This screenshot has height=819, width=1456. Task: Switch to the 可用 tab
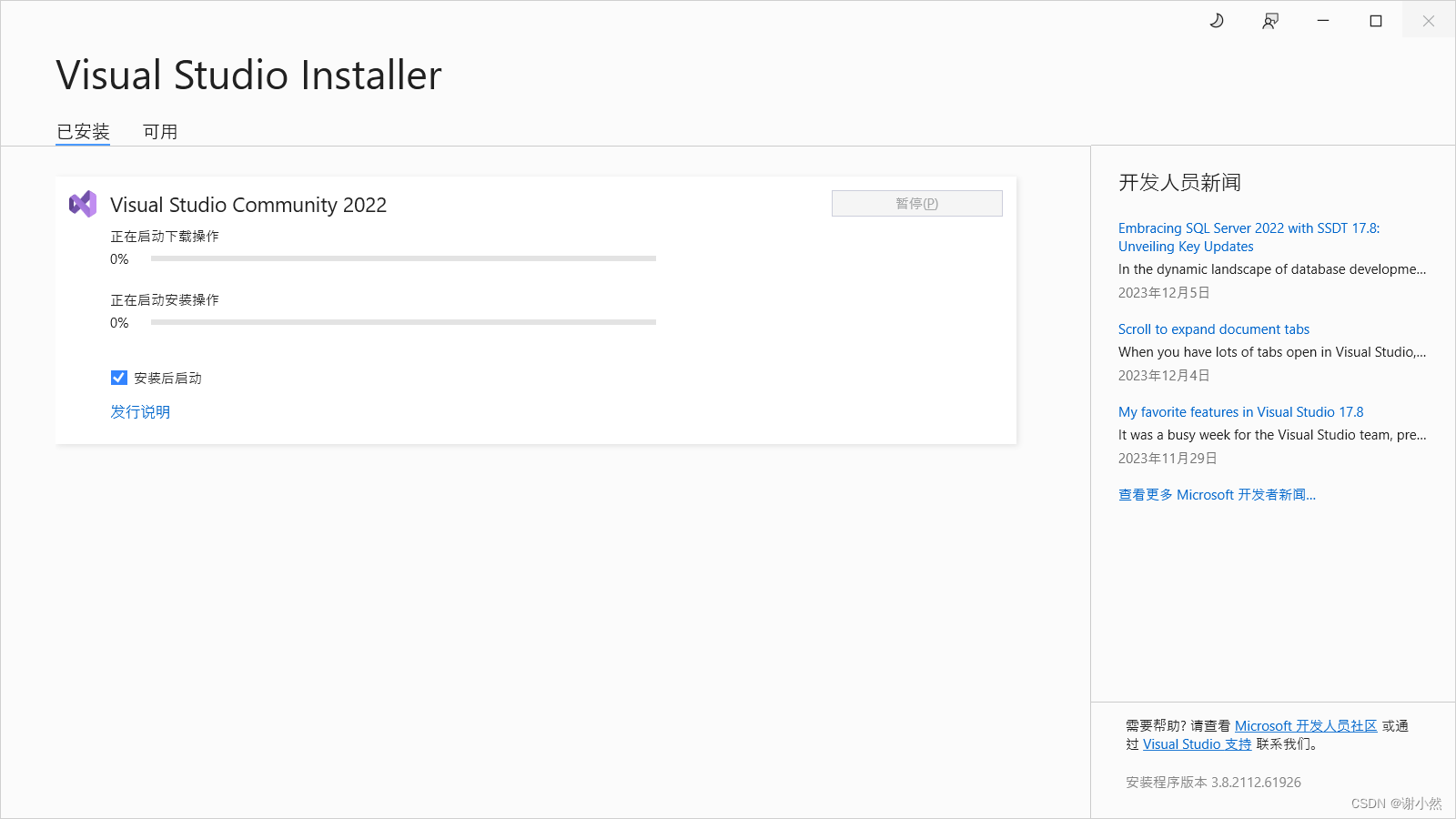point(160,132)
